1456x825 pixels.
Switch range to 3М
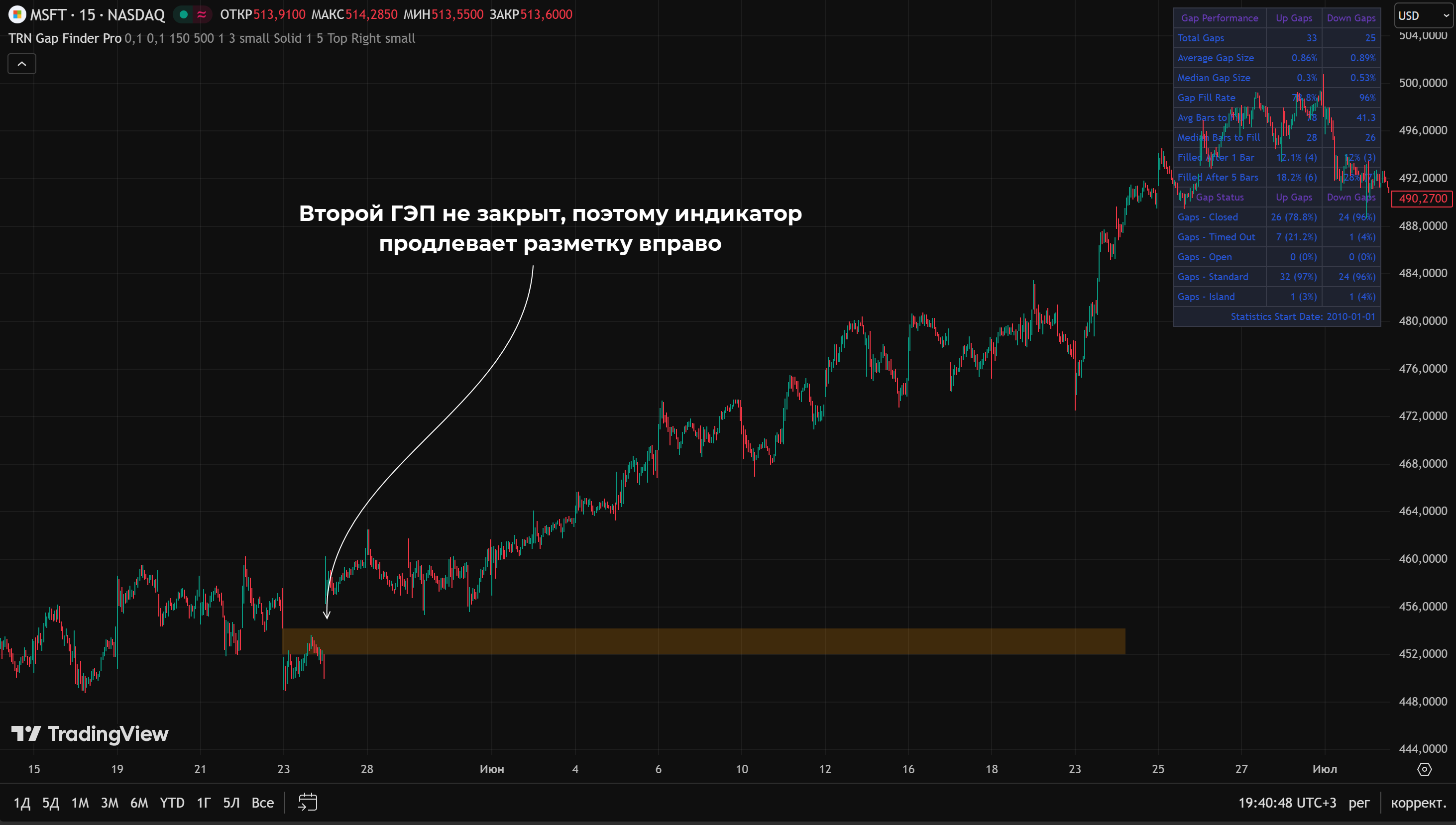(110, 802)
